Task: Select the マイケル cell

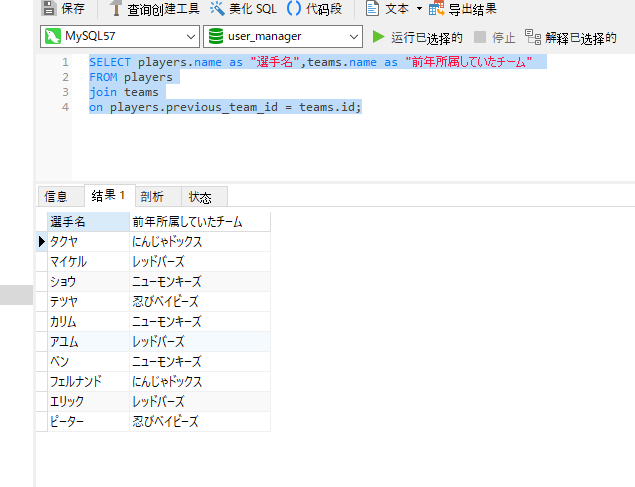Action: click(88, 262)
